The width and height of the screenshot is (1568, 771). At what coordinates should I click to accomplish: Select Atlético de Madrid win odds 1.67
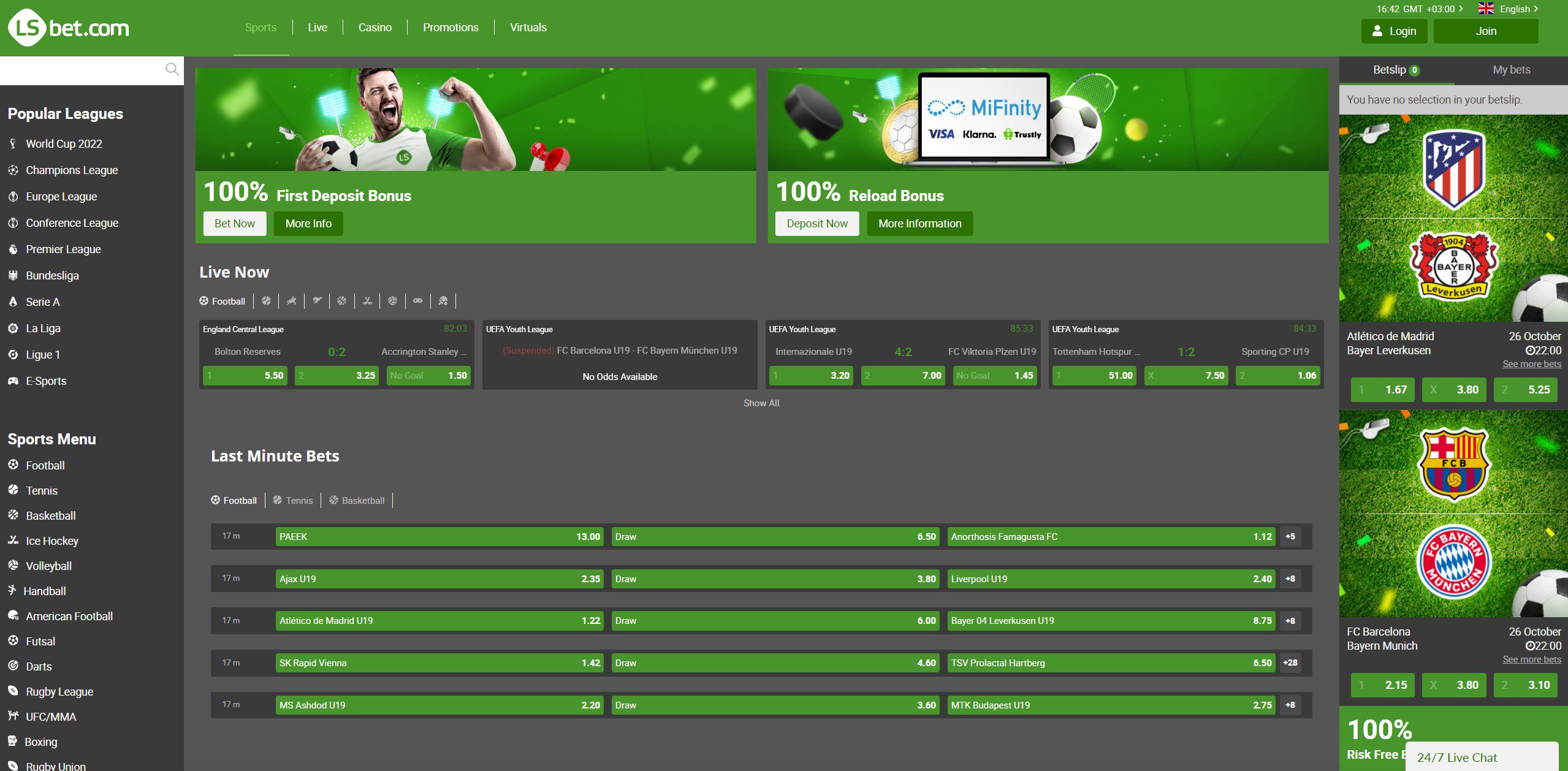point(1383,390)
